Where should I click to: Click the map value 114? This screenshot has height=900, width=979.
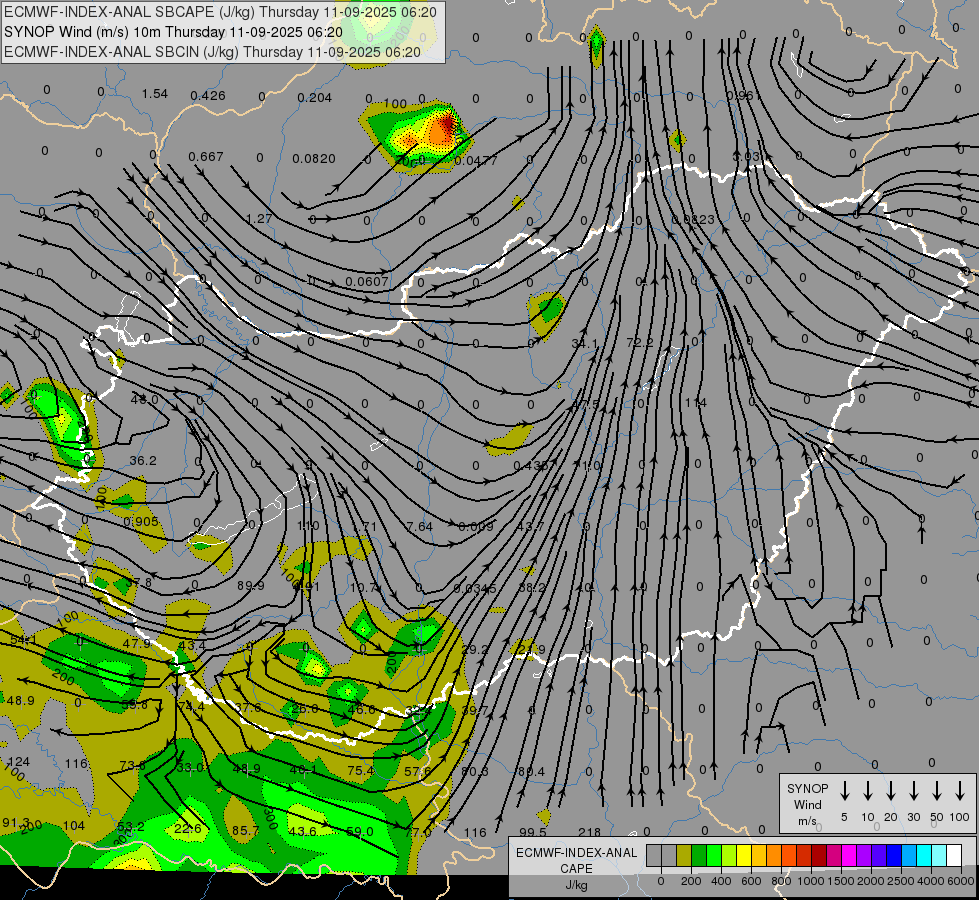(696, 403)
